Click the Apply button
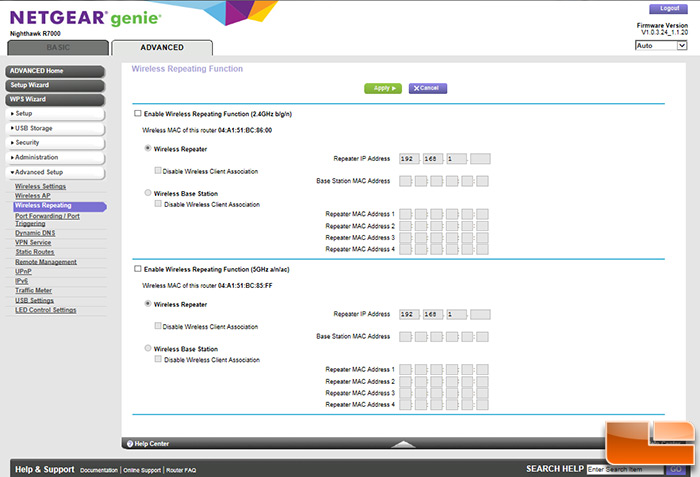This screenshot has width=700, height=477. [383, 88]
